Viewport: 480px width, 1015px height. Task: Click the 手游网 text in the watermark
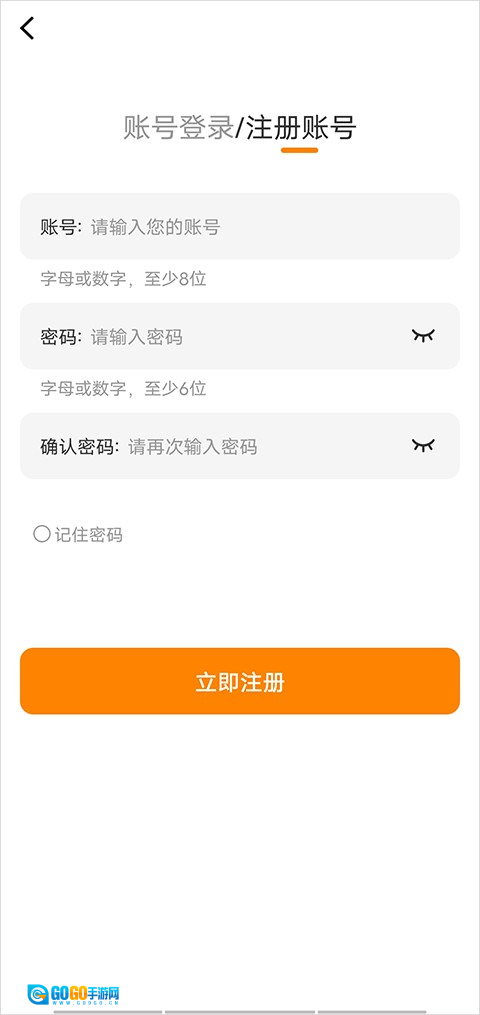coord(103,992)
